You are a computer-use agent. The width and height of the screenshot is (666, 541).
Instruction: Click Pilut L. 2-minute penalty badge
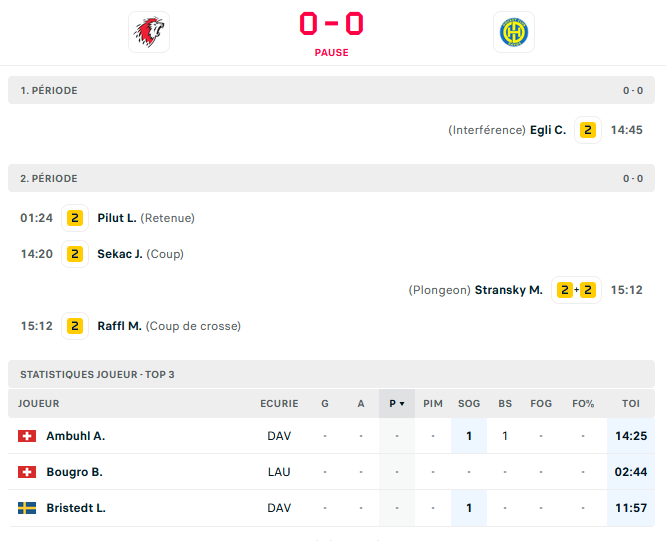(74, 218)
